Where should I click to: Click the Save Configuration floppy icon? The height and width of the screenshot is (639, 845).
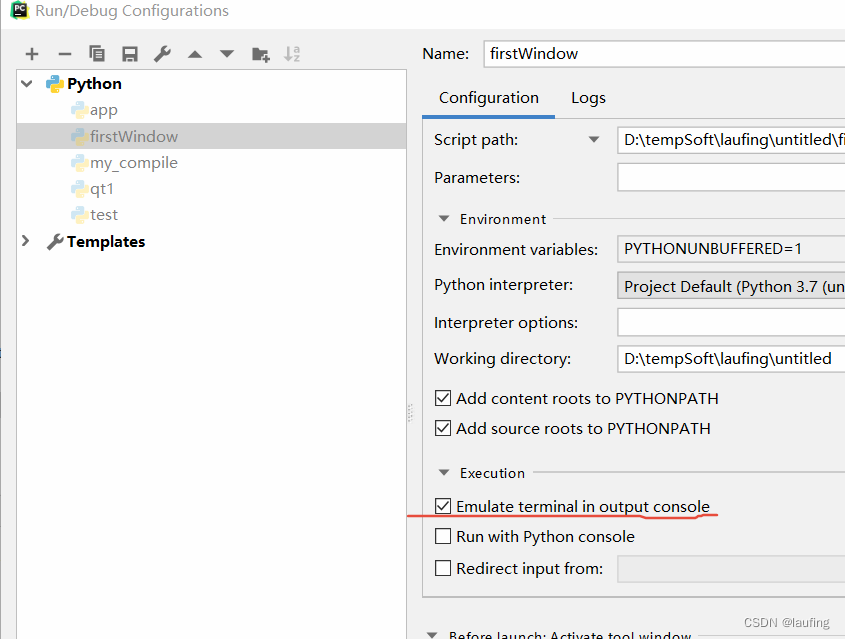(x=130, y=54)
